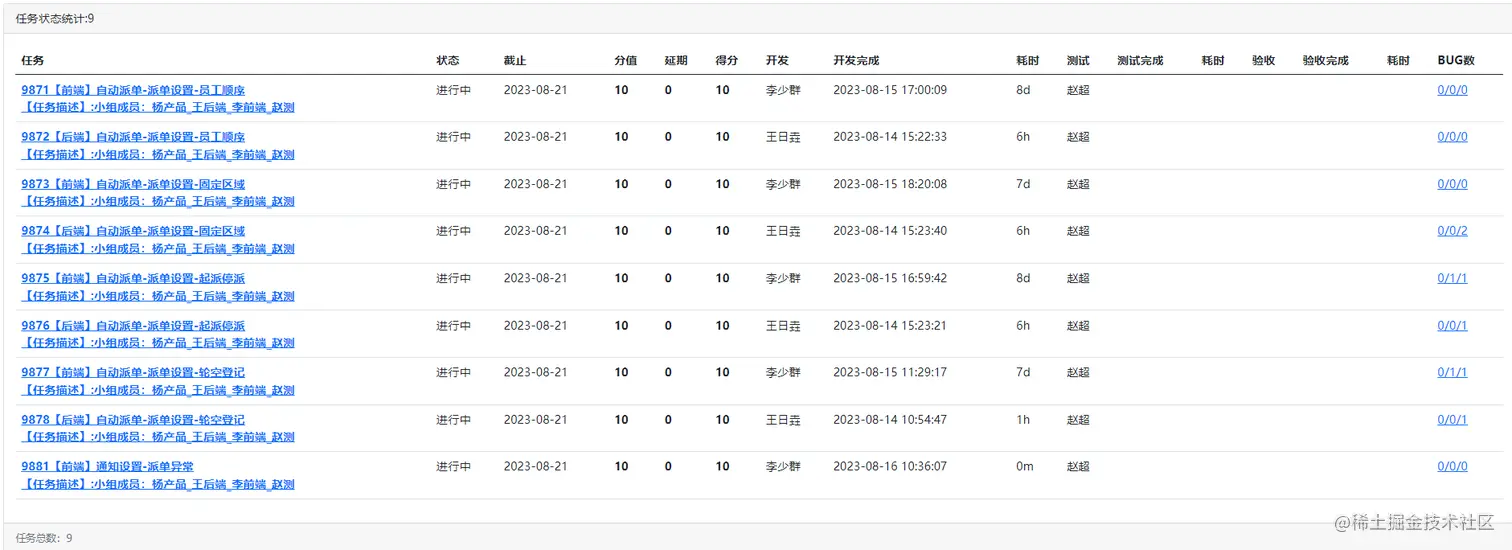Select task 9875 前端 起派停派 link

(x=133, y=278)
